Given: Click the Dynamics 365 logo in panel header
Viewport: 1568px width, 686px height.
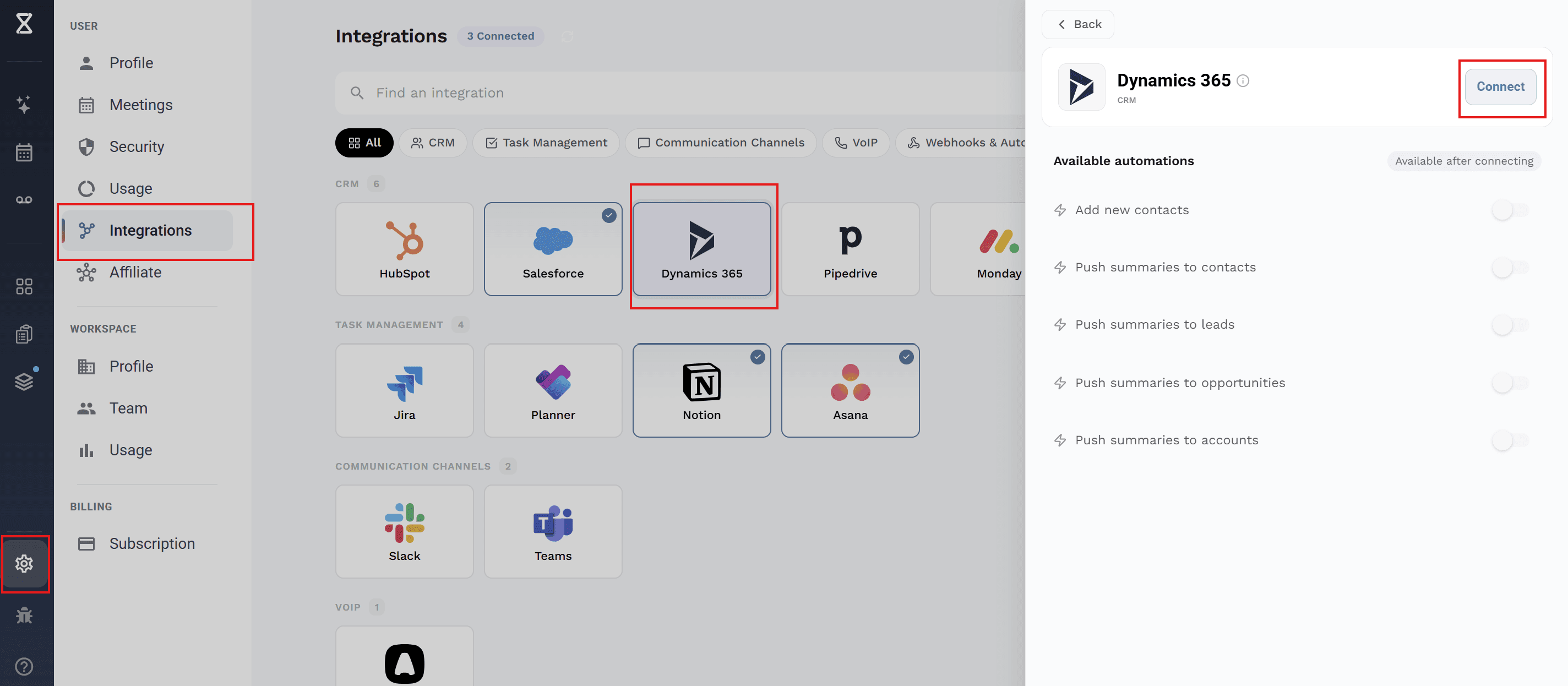Looking at the screenshot, I should coord(1082,87).
